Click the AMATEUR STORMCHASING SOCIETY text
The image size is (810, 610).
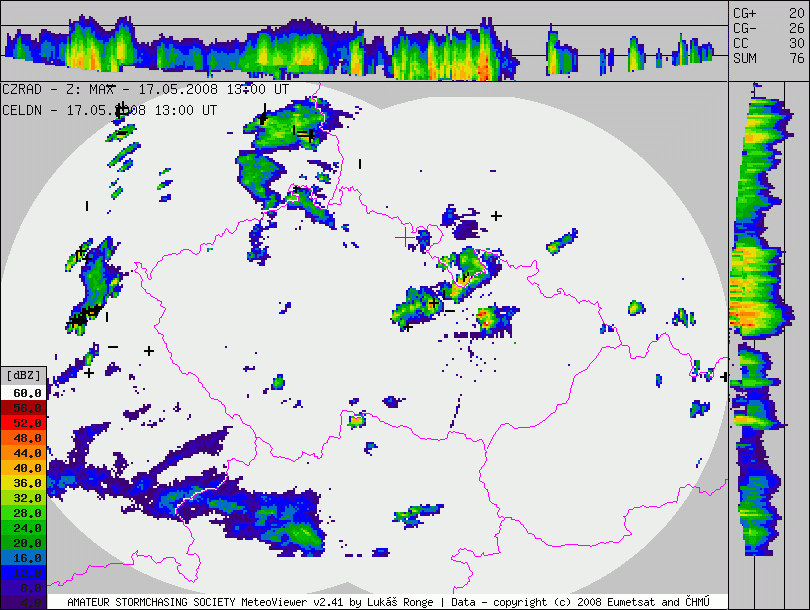point(151,602)
